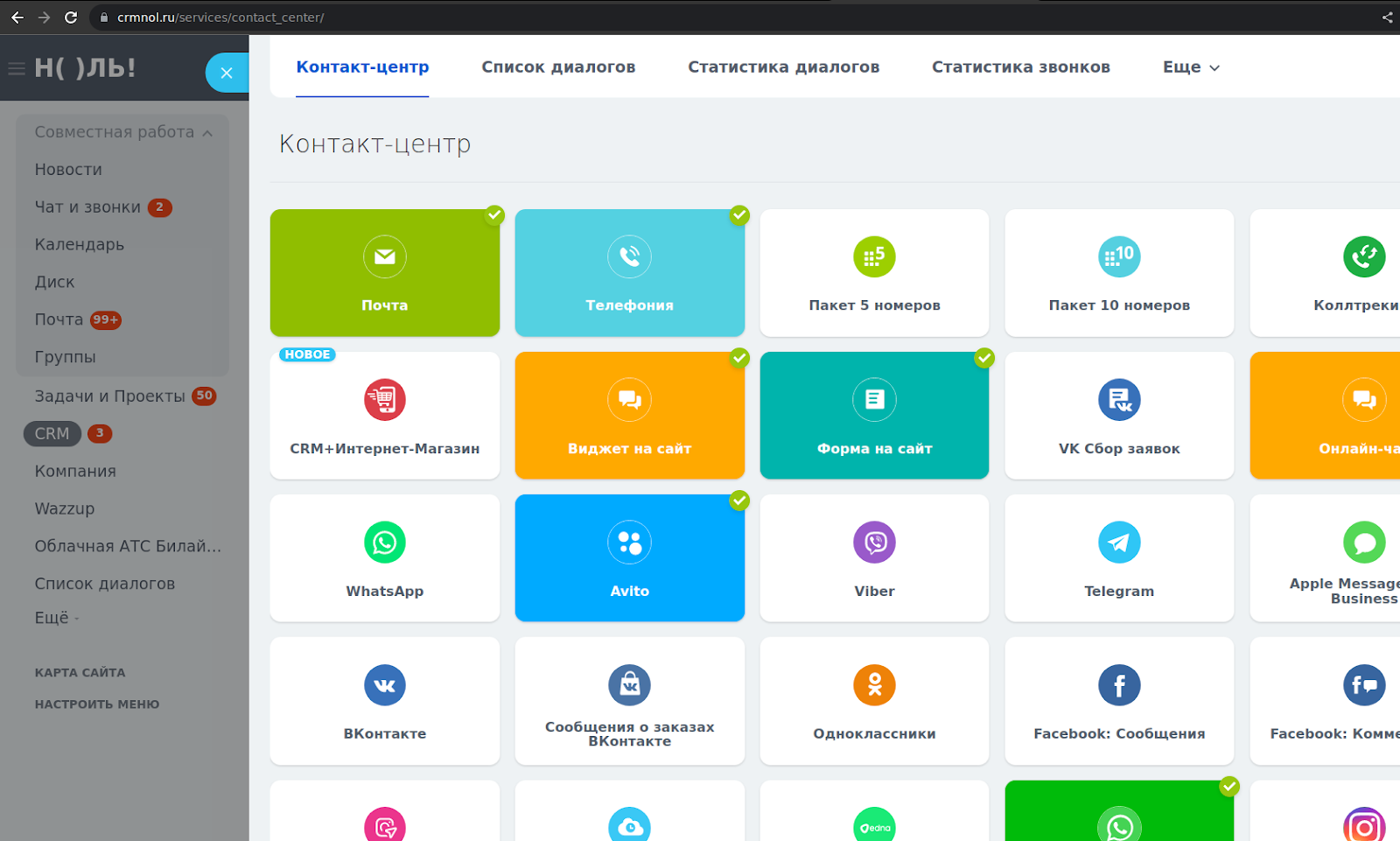Click the НАСТРОИТЬ МЕНЮ link
This screenshot has width=1400, height=841.
click(97, 704)
